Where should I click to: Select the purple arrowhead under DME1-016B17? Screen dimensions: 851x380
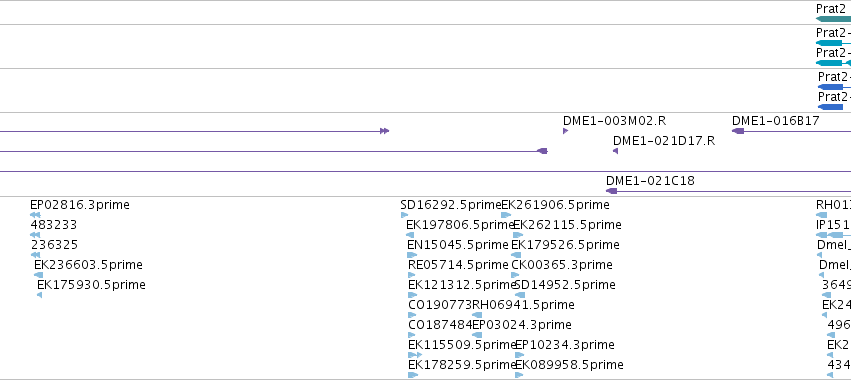738,131
